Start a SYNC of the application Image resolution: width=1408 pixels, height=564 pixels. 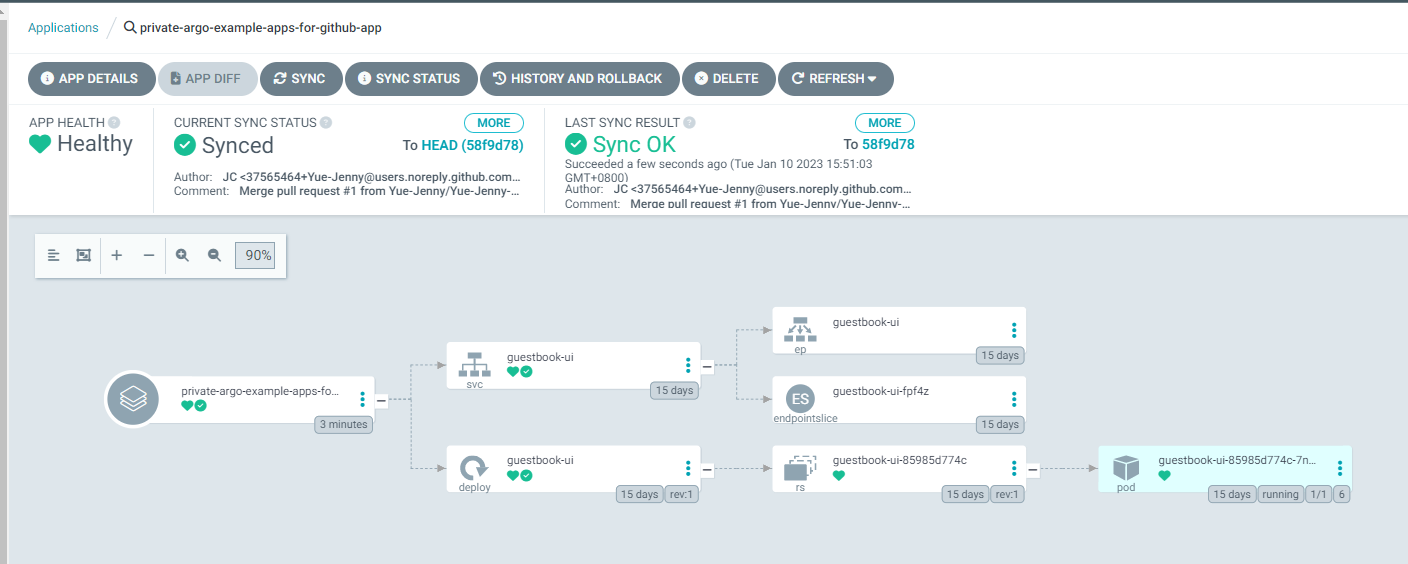click(x=300, y=78)
